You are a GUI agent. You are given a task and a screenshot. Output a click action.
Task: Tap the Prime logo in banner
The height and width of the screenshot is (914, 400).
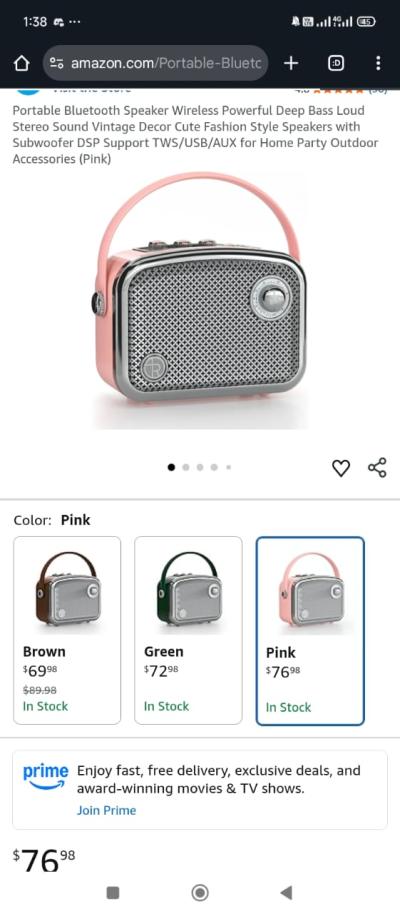coord(45,777)
